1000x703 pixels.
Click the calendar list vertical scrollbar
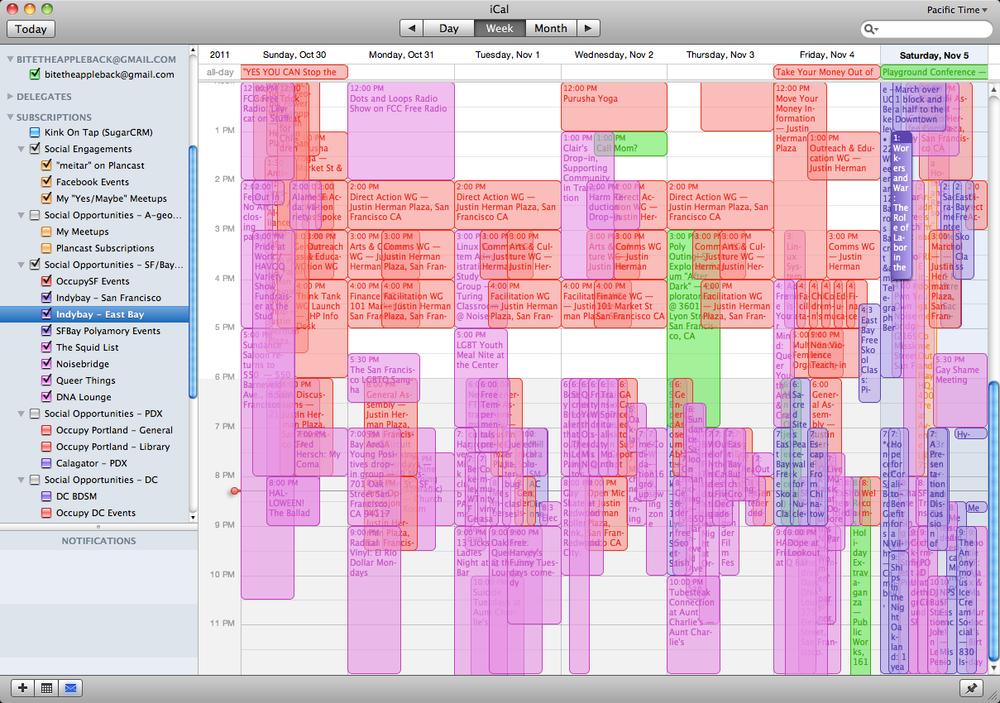pos(193,272)
